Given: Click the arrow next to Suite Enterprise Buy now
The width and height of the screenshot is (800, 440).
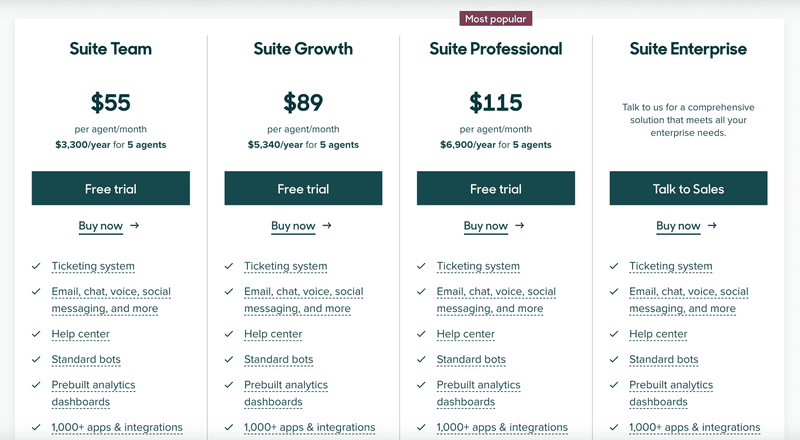Looking at the screenshot, I should 712,226.
